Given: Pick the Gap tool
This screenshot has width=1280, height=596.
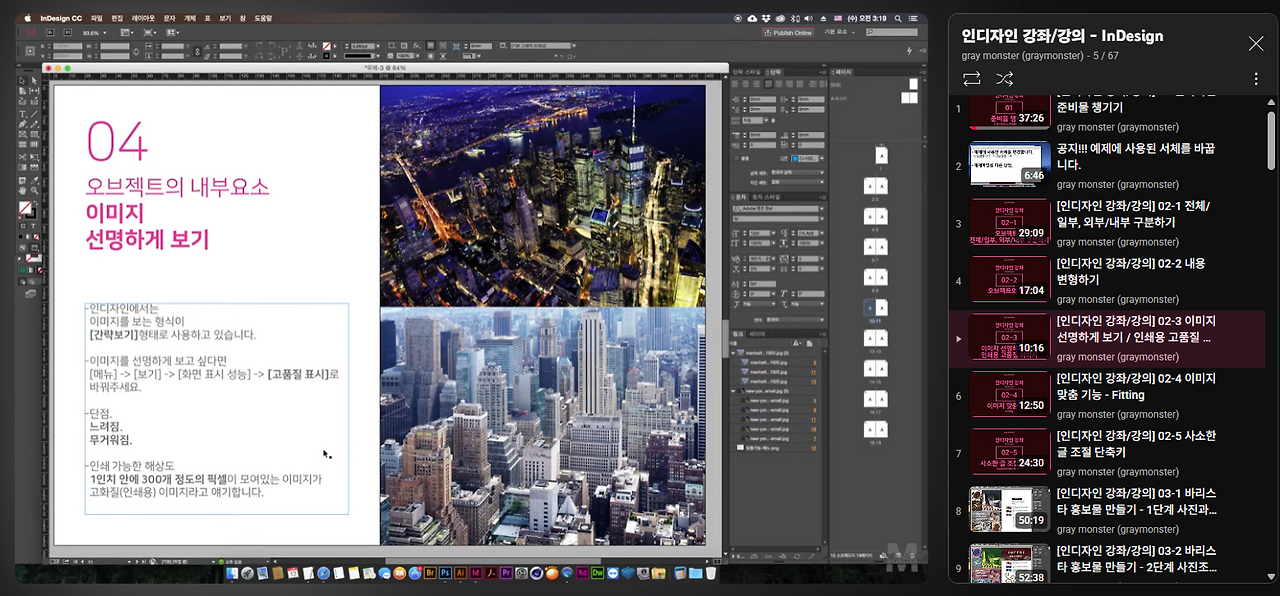Looking at the screenshot, I should tap(34, 90).
